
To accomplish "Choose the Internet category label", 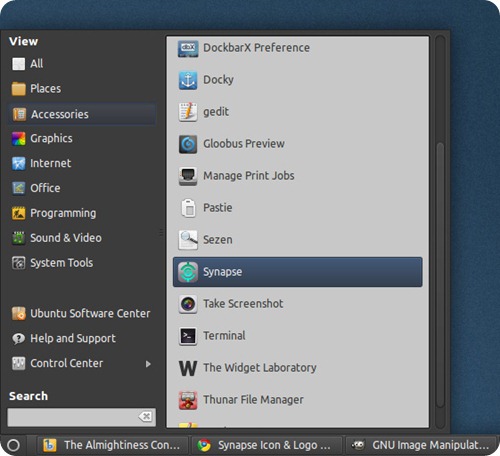I will tap(51, 163).
